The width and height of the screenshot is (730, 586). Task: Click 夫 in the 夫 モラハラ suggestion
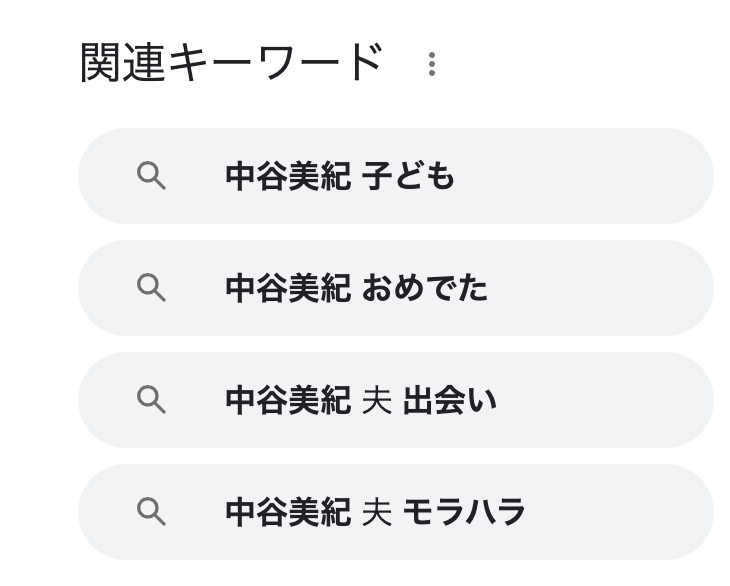377,512
